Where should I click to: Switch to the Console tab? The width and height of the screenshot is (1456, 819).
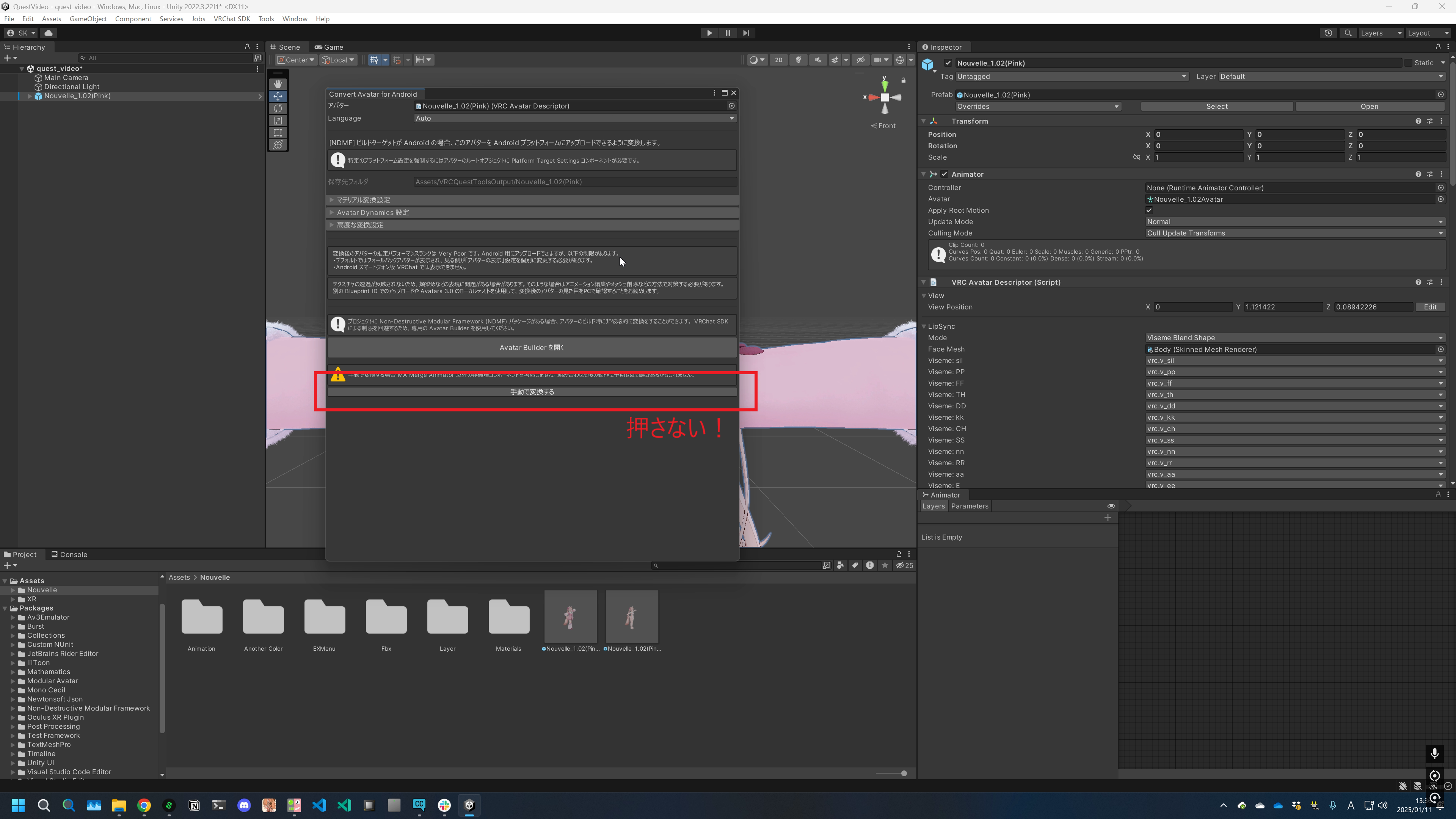click(x=69, y=554)
